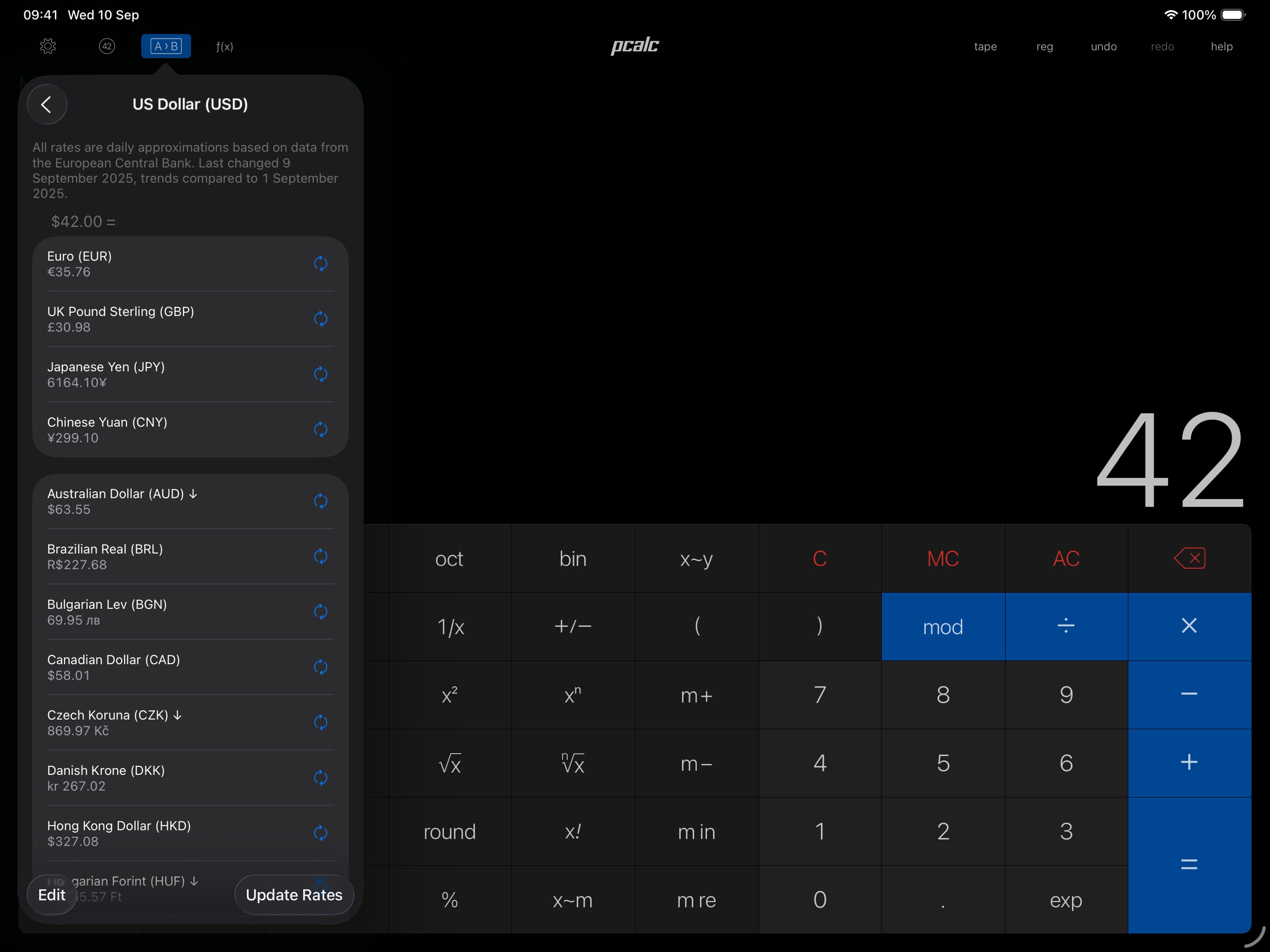Tap the x~y swap key

[x=697, y=558]
